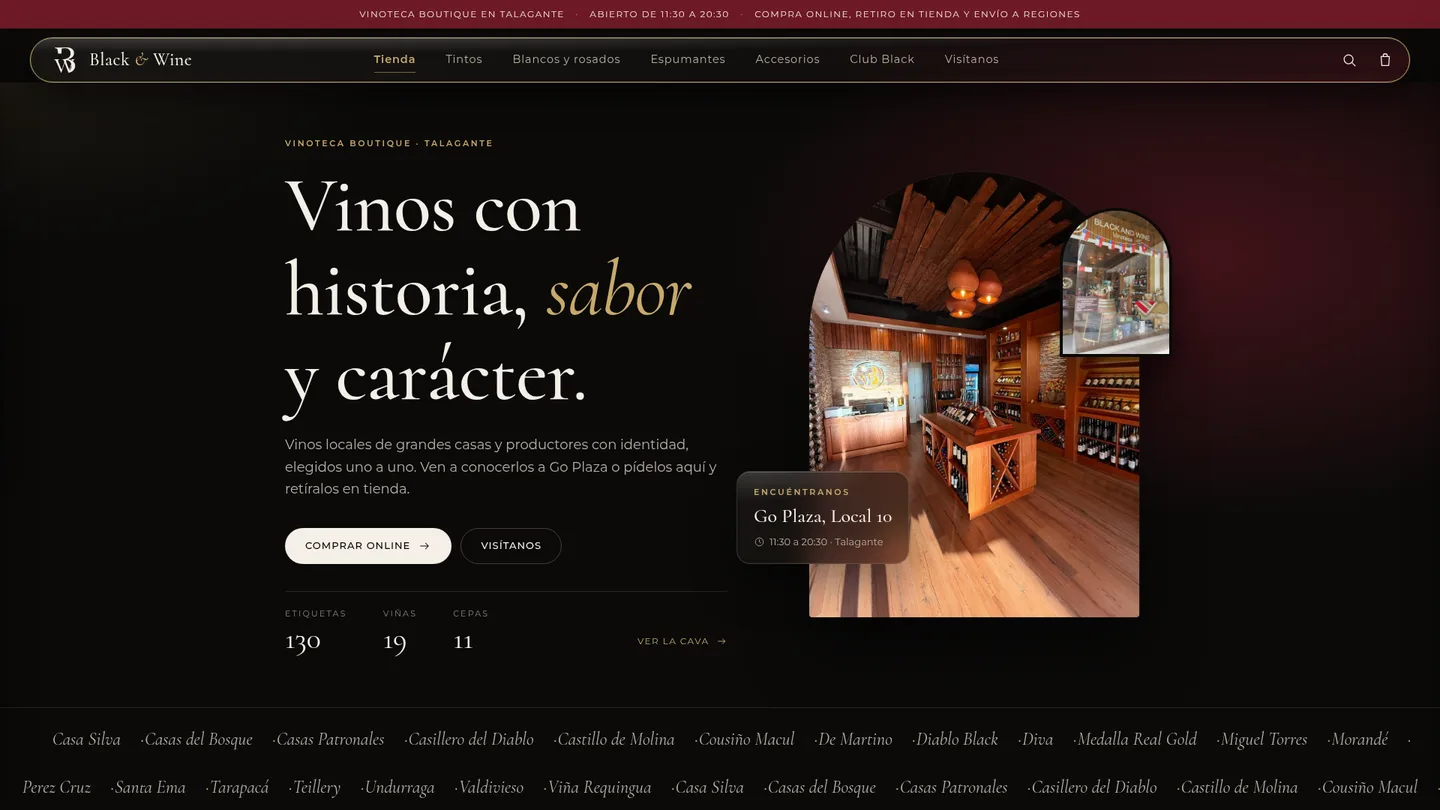Choose De Martino brand

tap(855, 739)
